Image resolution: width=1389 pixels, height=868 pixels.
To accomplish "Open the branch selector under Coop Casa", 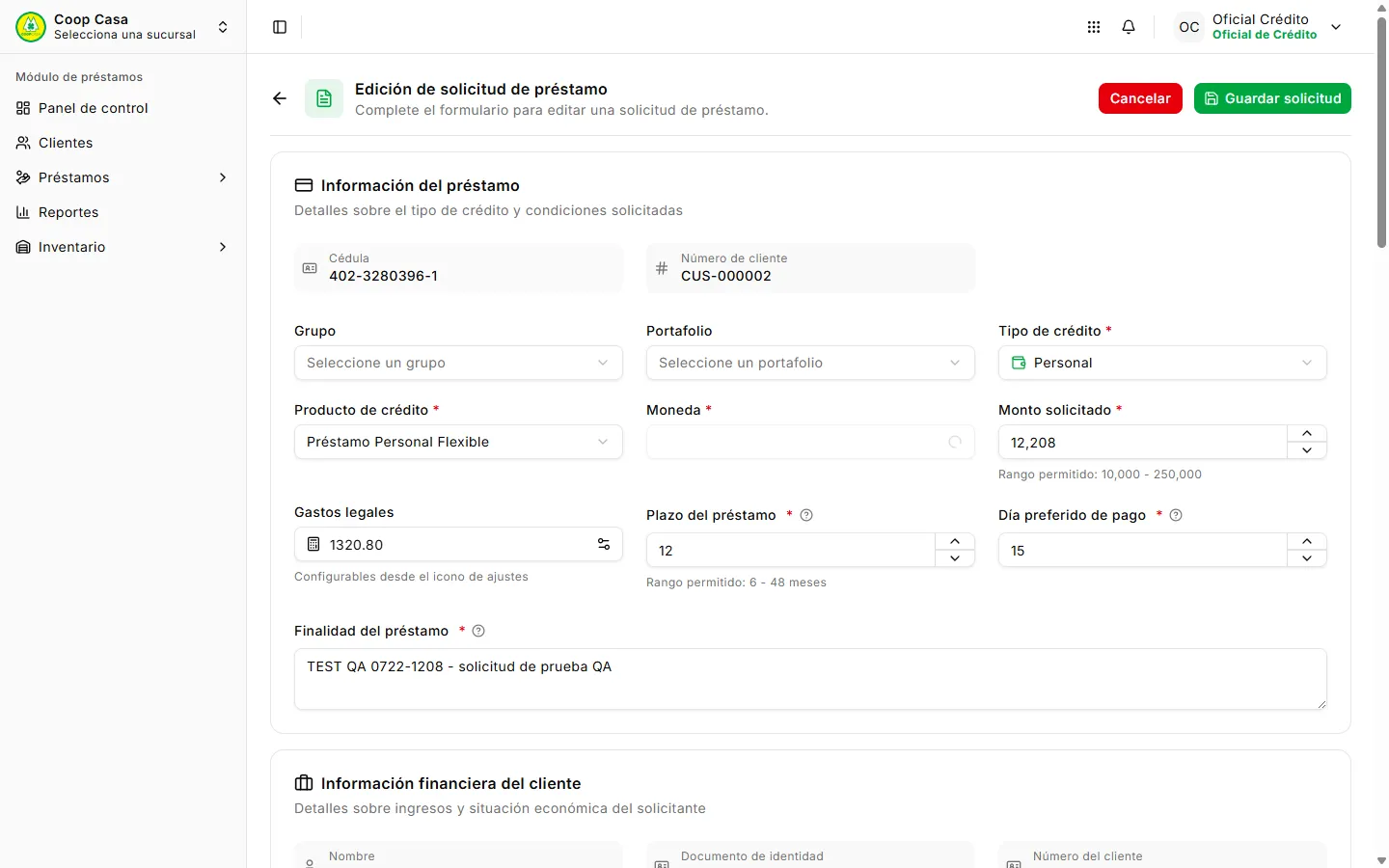I will pos(123,27).
